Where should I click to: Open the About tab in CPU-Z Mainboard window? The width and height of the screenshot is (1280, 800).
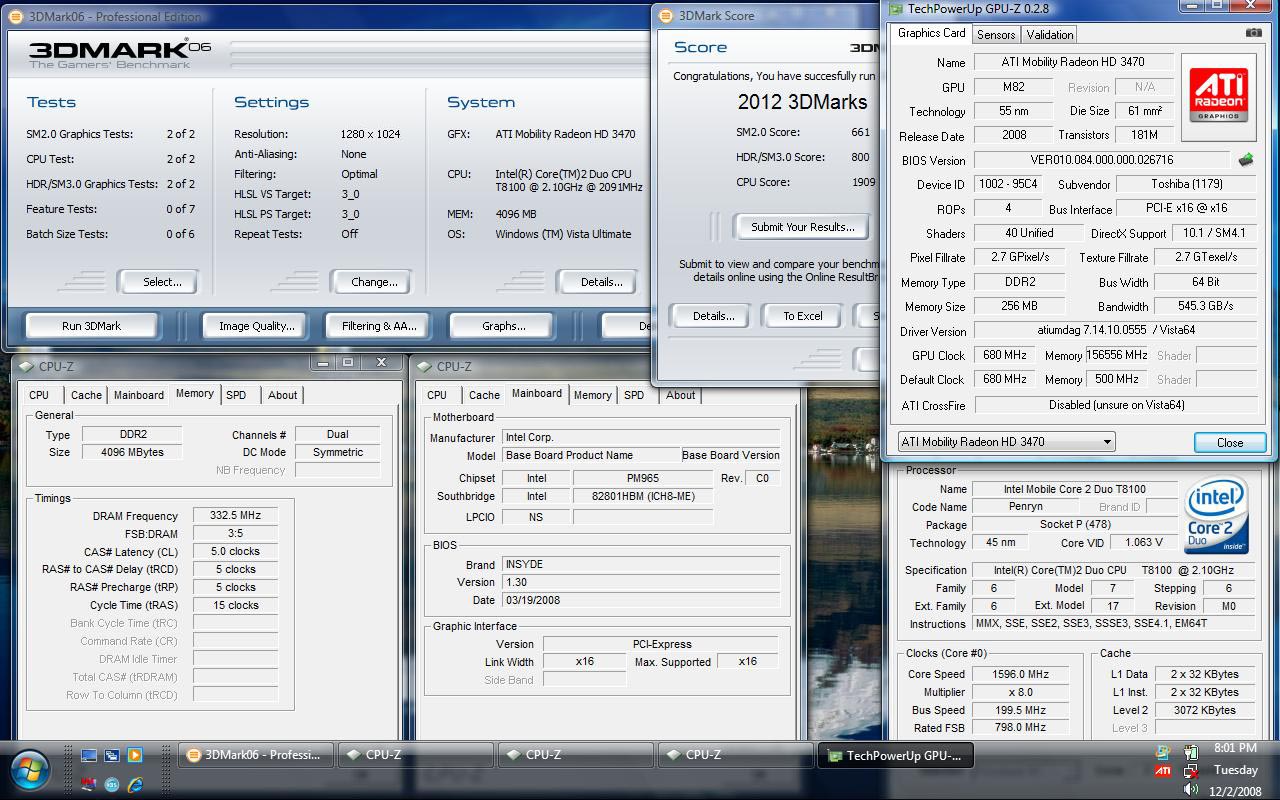pyautogui.click(x=680, y=395)
